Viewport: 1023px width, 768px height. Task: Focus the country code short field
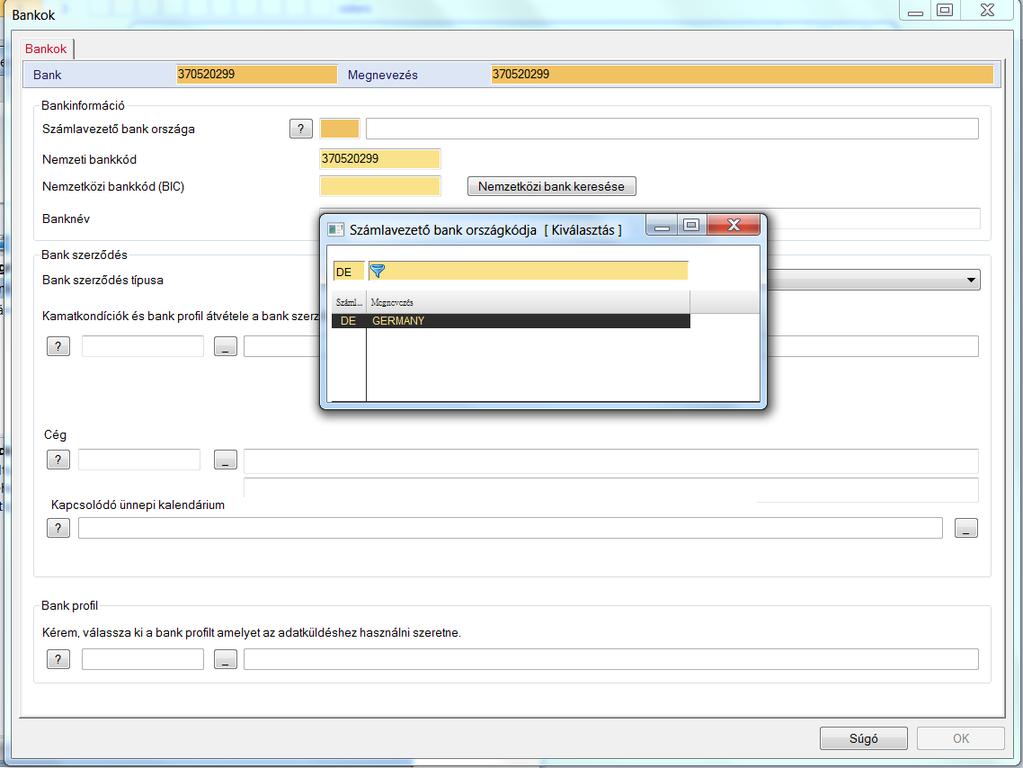tap(339, 129)
